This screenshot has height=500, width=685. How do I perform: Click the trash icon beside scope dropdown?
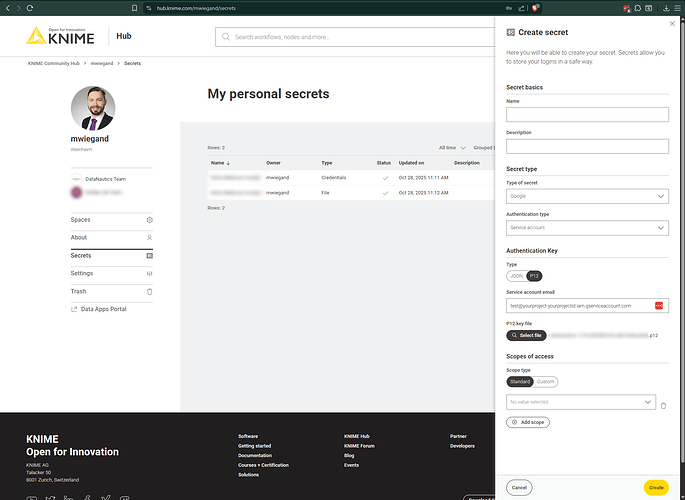[x=662, y=405]
